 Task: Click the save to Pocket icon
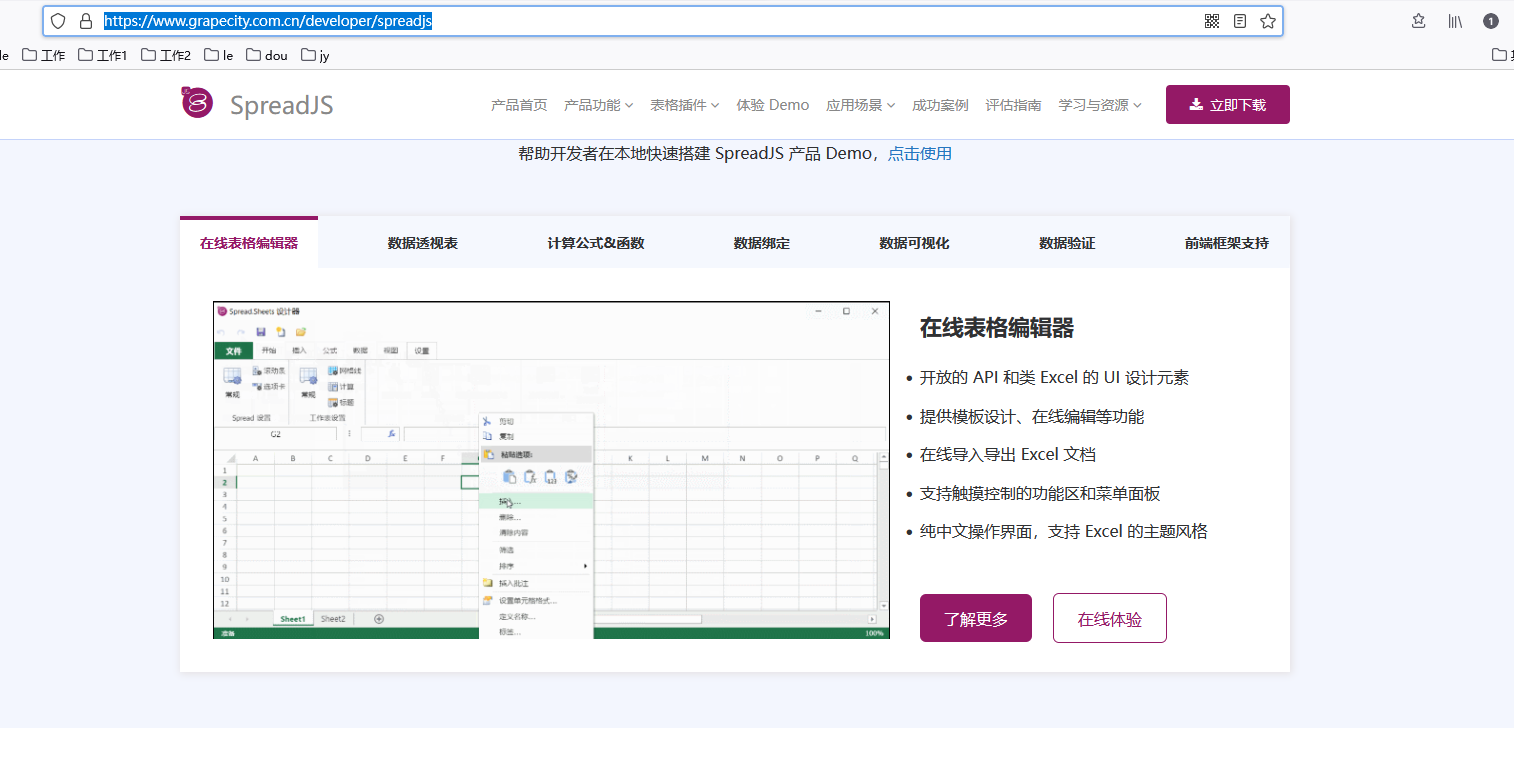click(1417, 20)
